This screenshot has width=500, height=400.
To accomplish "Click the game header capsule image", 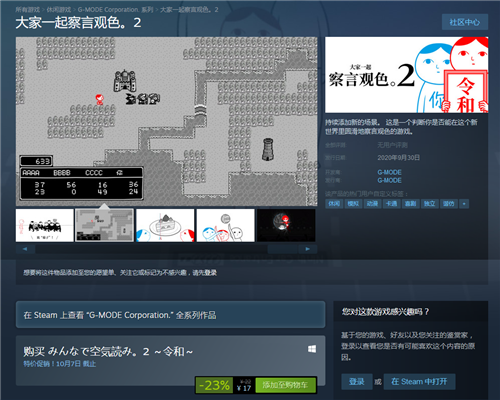I will click(407, 75).
